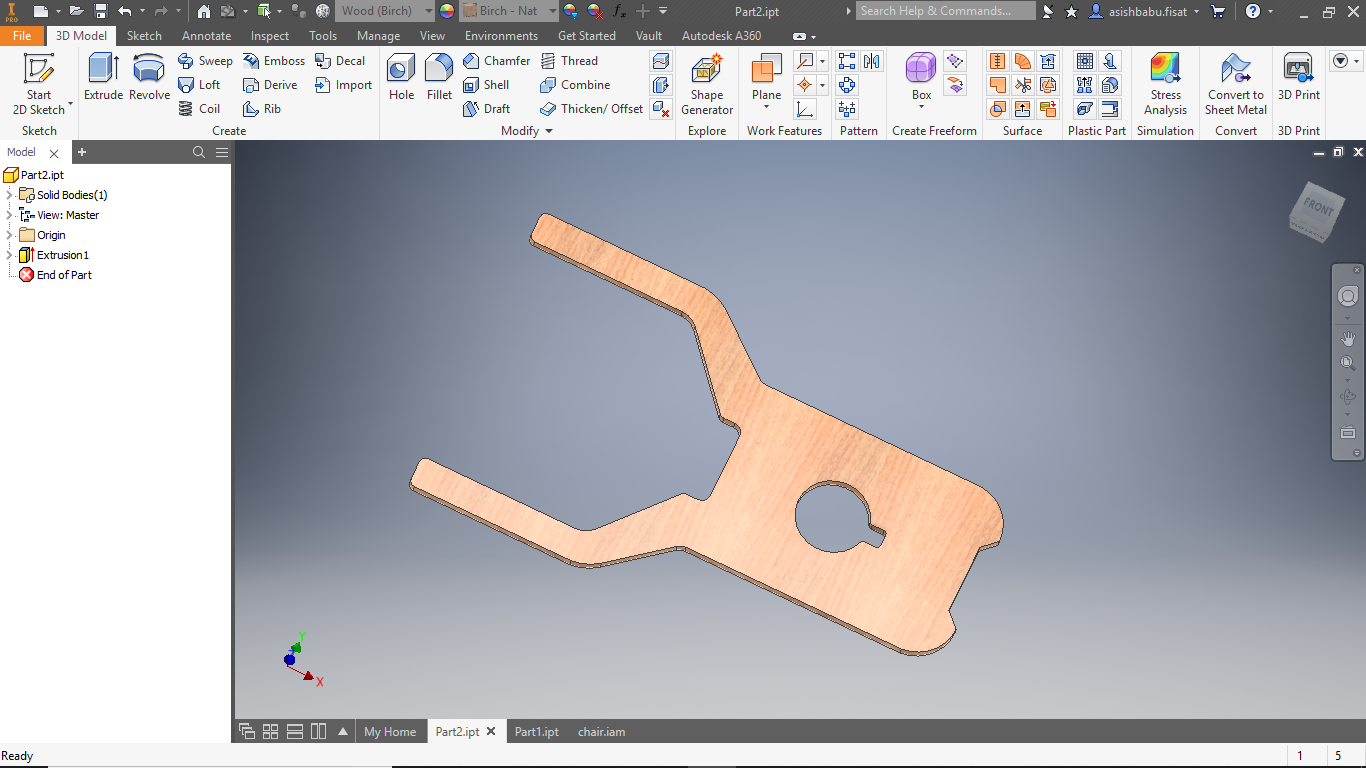Open the fx Parameters icon
Image resolution: width=1366 pixels, height=768 pixels.
(x=619, y=11)
